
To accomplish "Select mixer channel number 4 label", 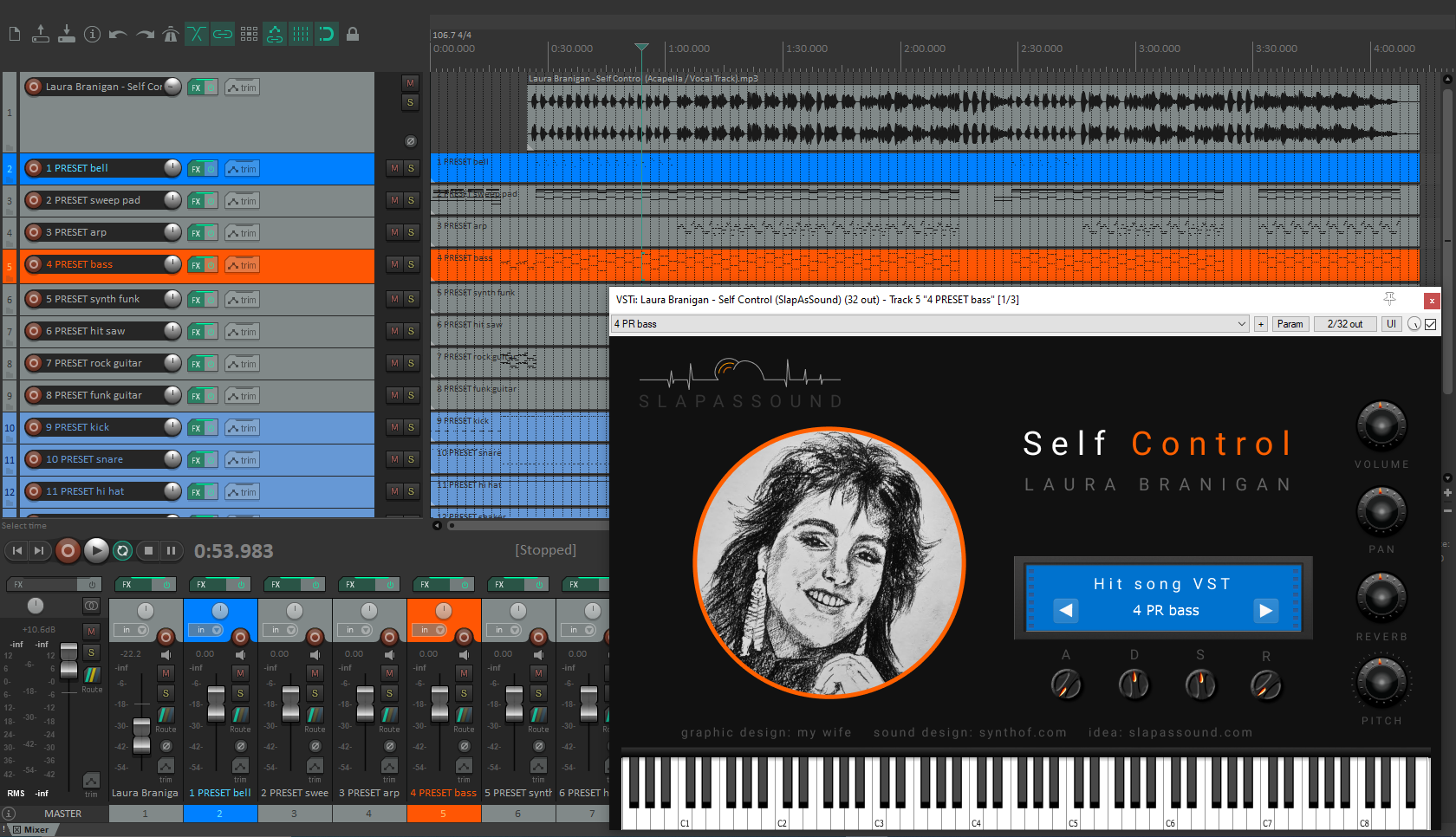I will click(369, 814).
